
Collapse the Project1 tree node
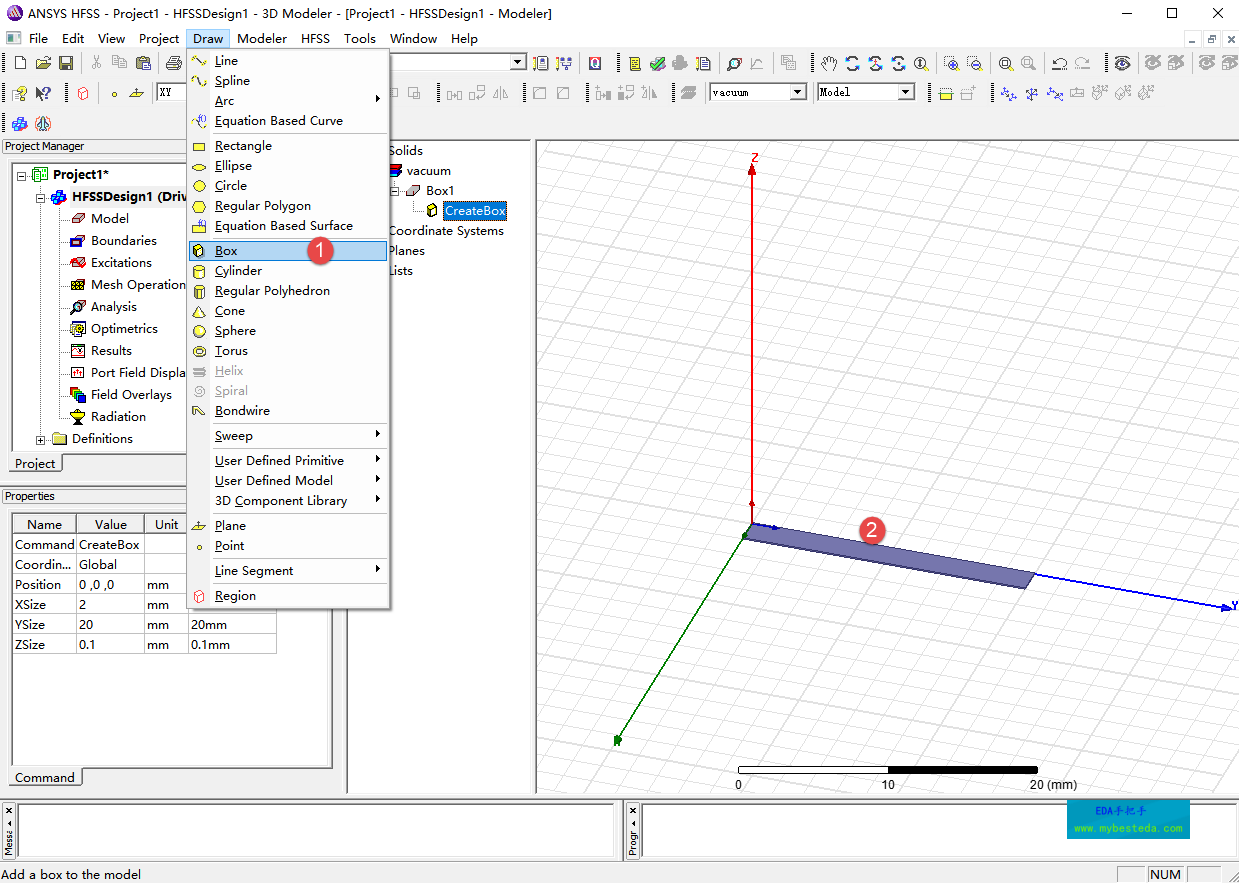click(x=22, y=175)
